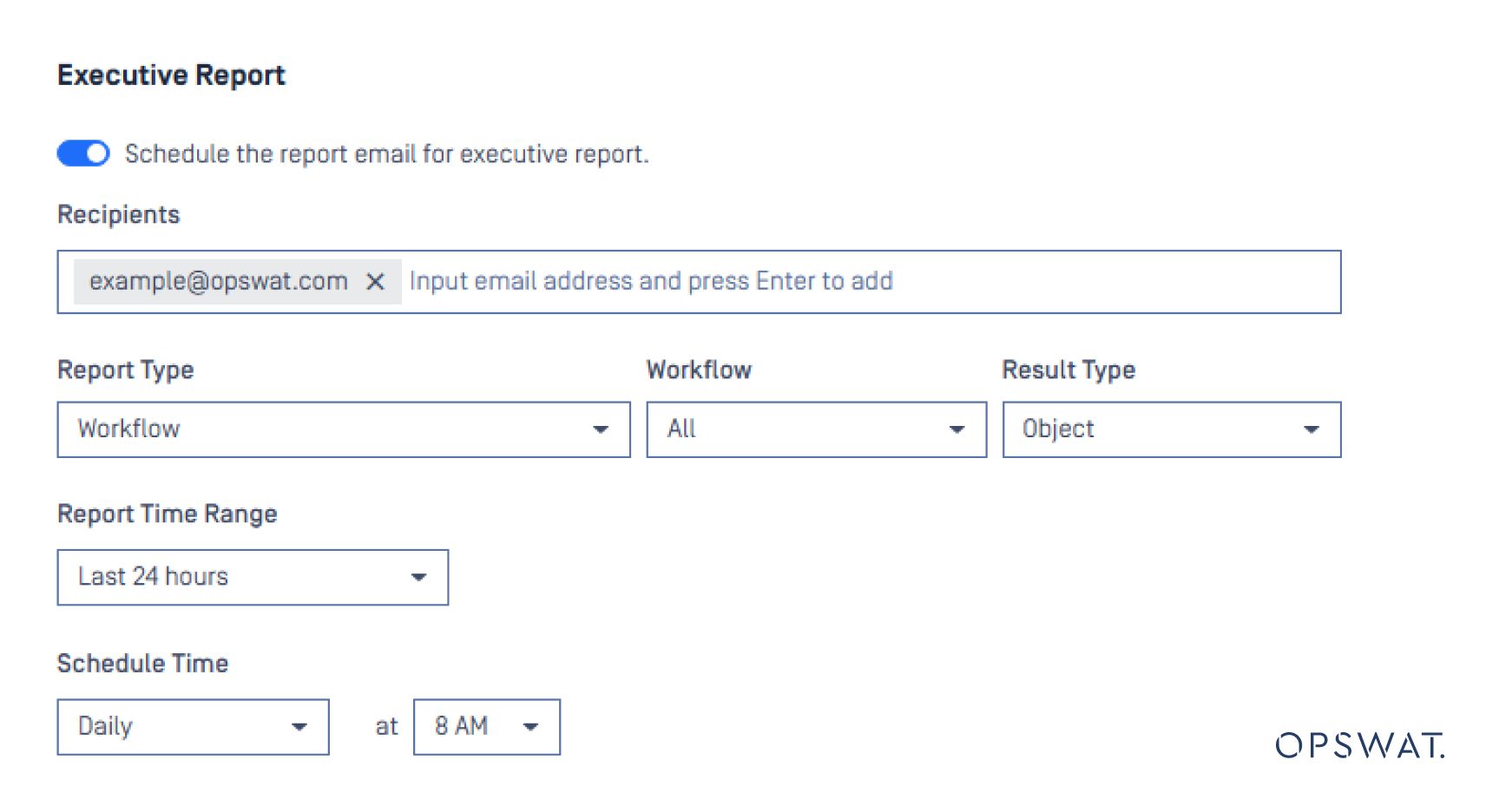
Task: Select the example@opswat.com recipient chip
Action: point(219,282)
